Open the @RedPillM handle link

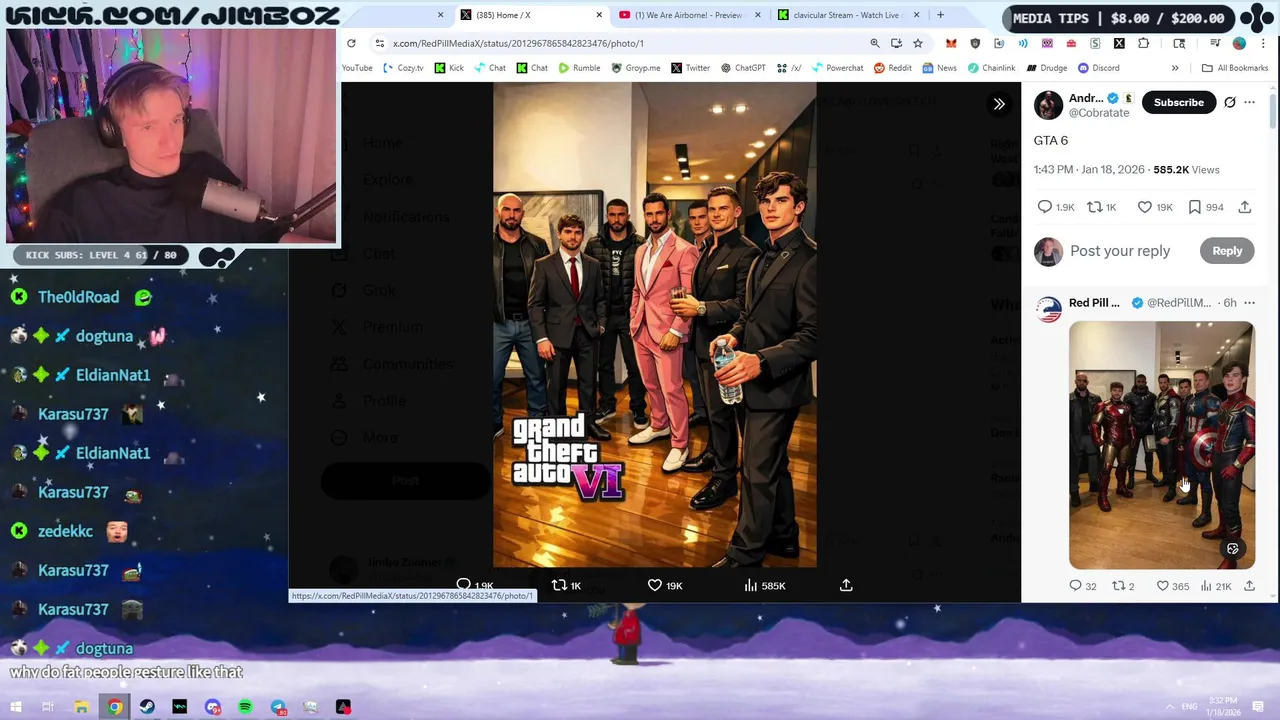(1178, 303)
